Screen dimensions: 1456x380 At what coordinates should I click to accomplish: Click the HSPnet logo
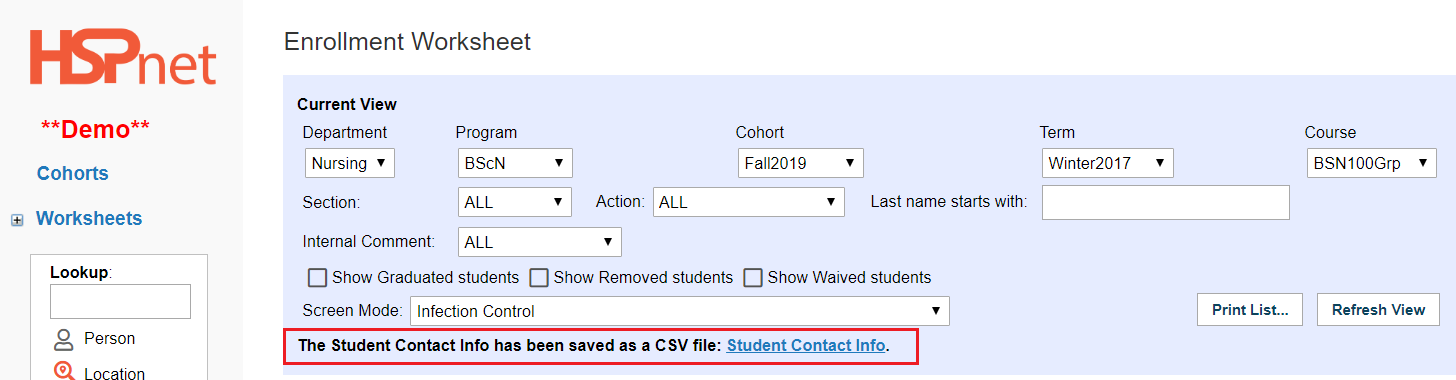tap(122, 57)
